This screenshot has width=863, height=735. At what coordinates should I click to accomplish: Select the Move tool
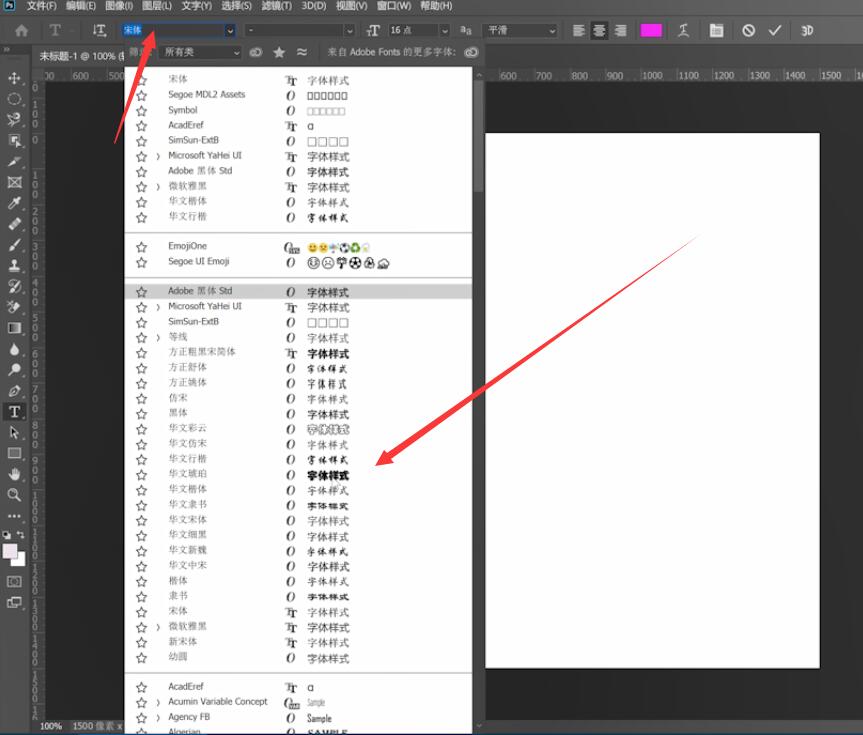point(14,78)
